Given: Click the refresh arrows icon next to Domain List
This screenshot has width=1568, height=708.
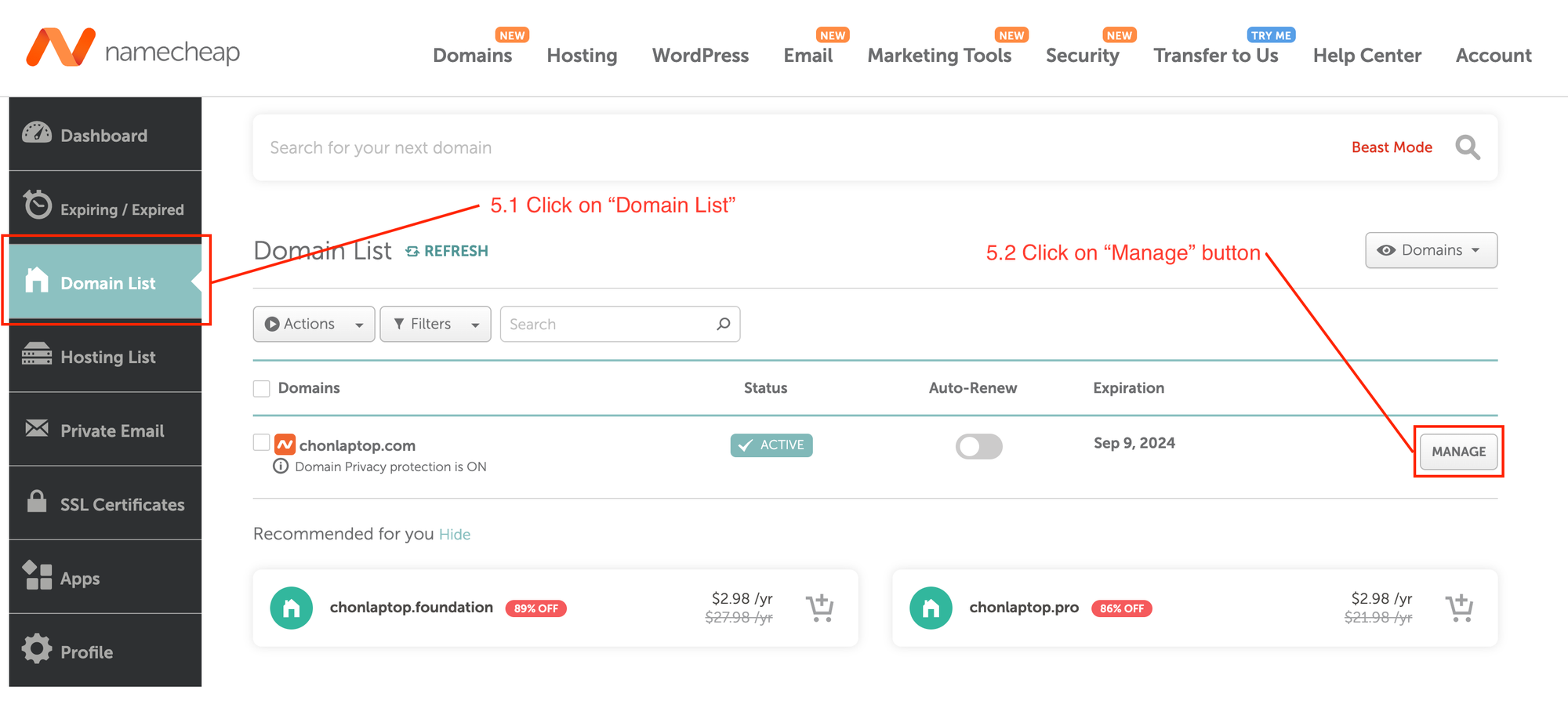Looking at the screenshot, I should coord(412,252).
